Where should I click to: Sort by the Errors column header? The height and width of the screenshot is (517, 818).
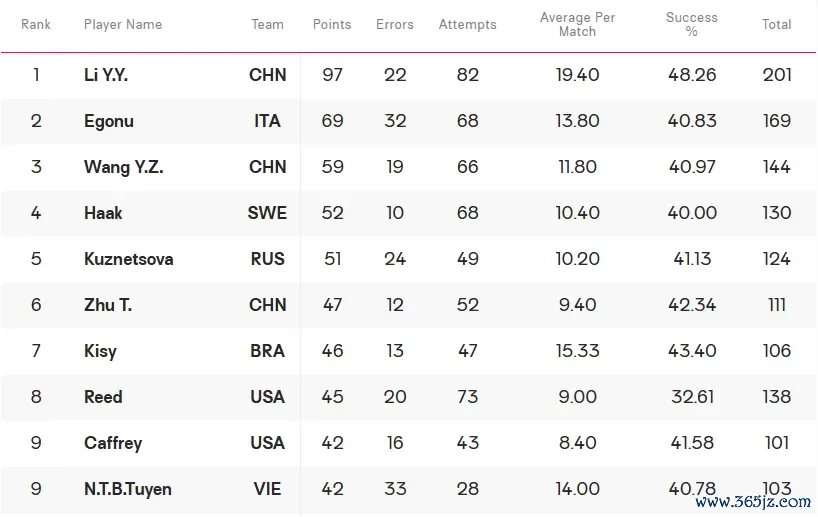tap(394, 25)
